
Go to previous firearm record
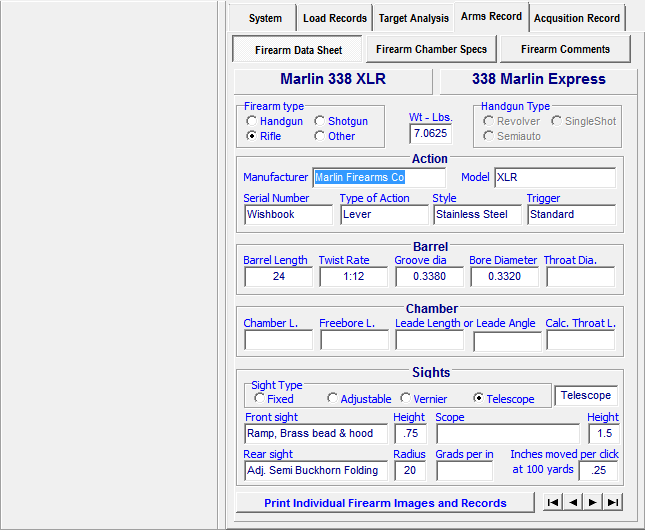pyautogui.click(x=573, y=502)
